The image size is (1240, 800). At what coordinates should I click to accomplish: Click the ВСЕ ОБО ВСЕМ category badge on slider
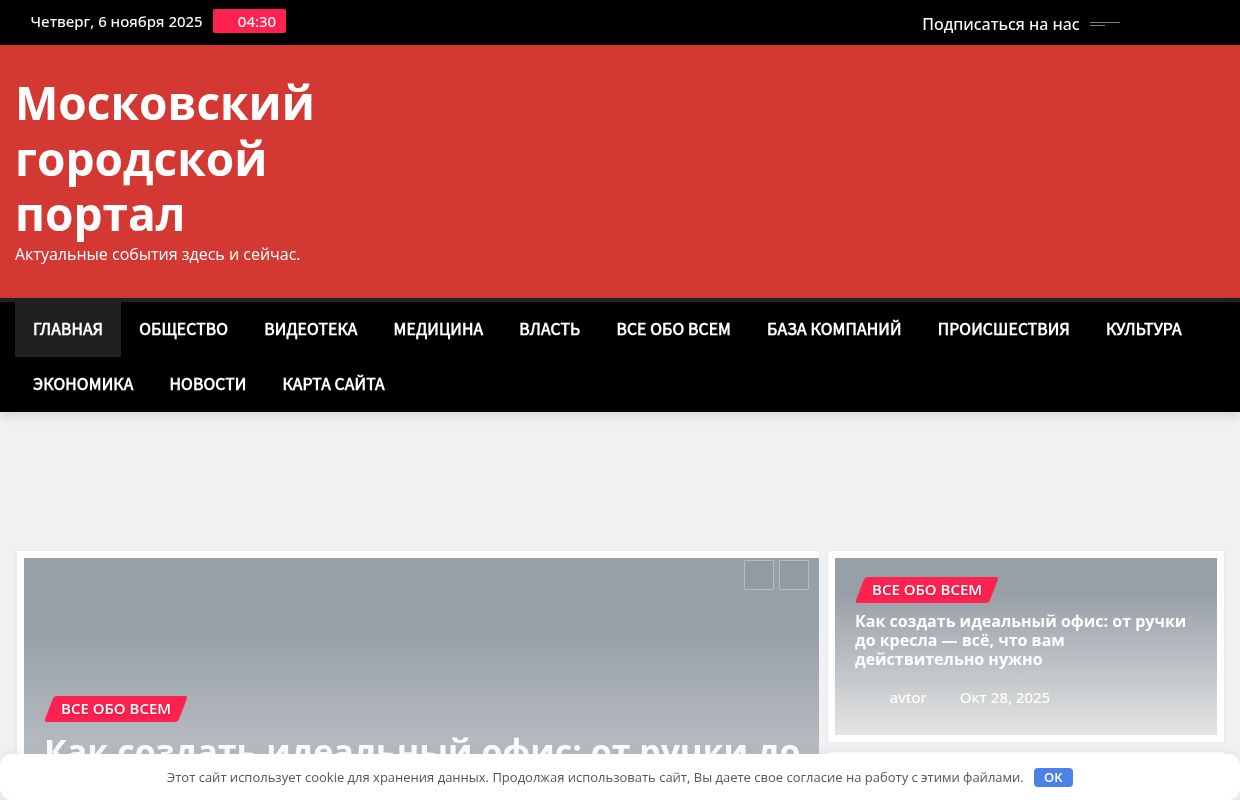(116, 708)
